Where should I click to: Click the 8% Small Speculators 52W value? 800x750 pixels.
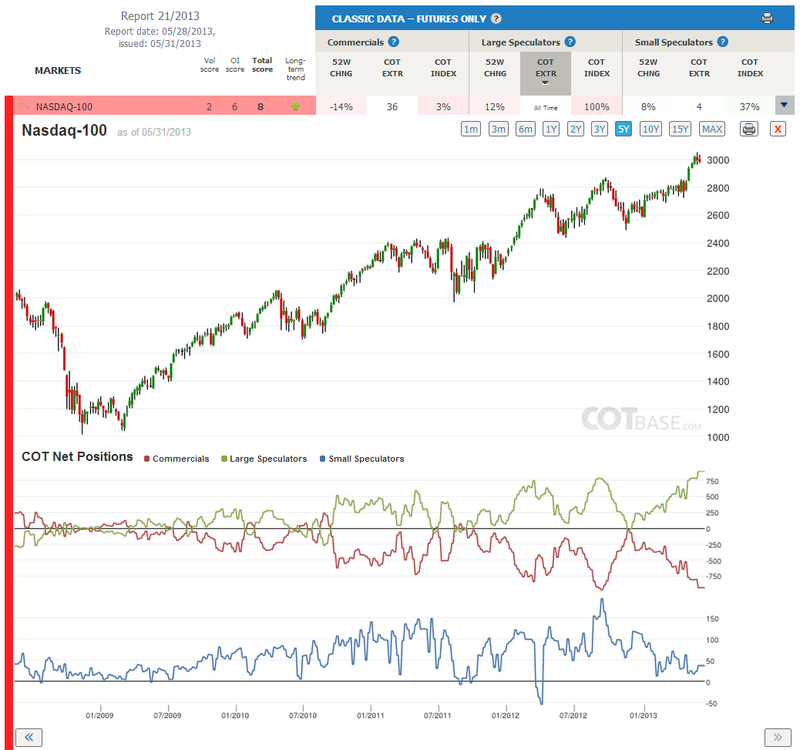[648, 107]
